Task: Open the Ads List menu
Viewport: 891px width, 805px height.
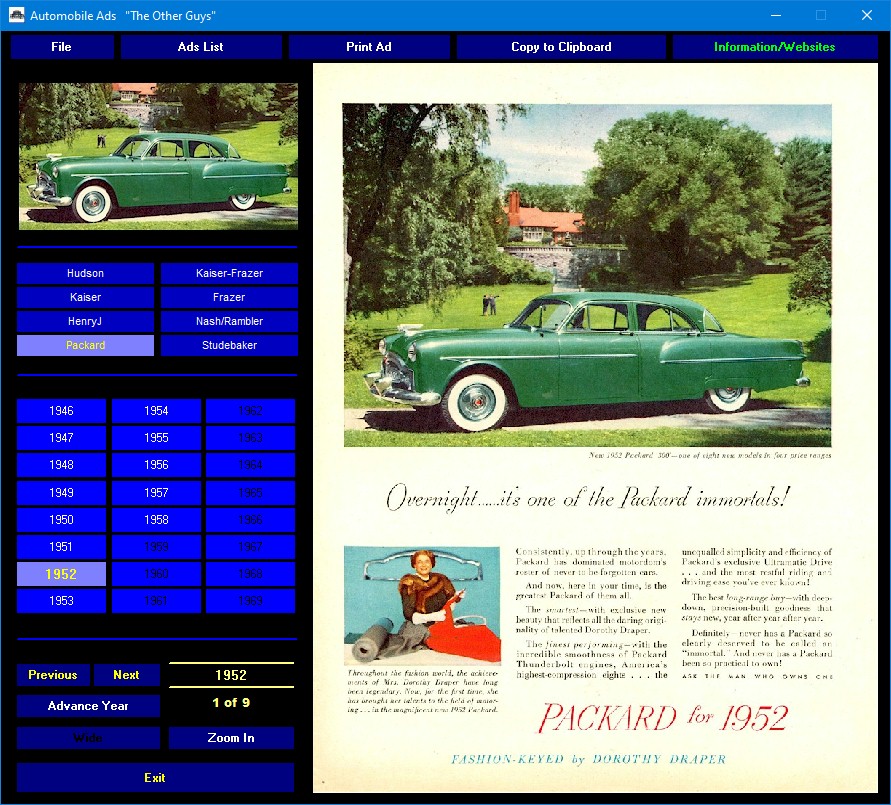Action: (x=201, y=47)
